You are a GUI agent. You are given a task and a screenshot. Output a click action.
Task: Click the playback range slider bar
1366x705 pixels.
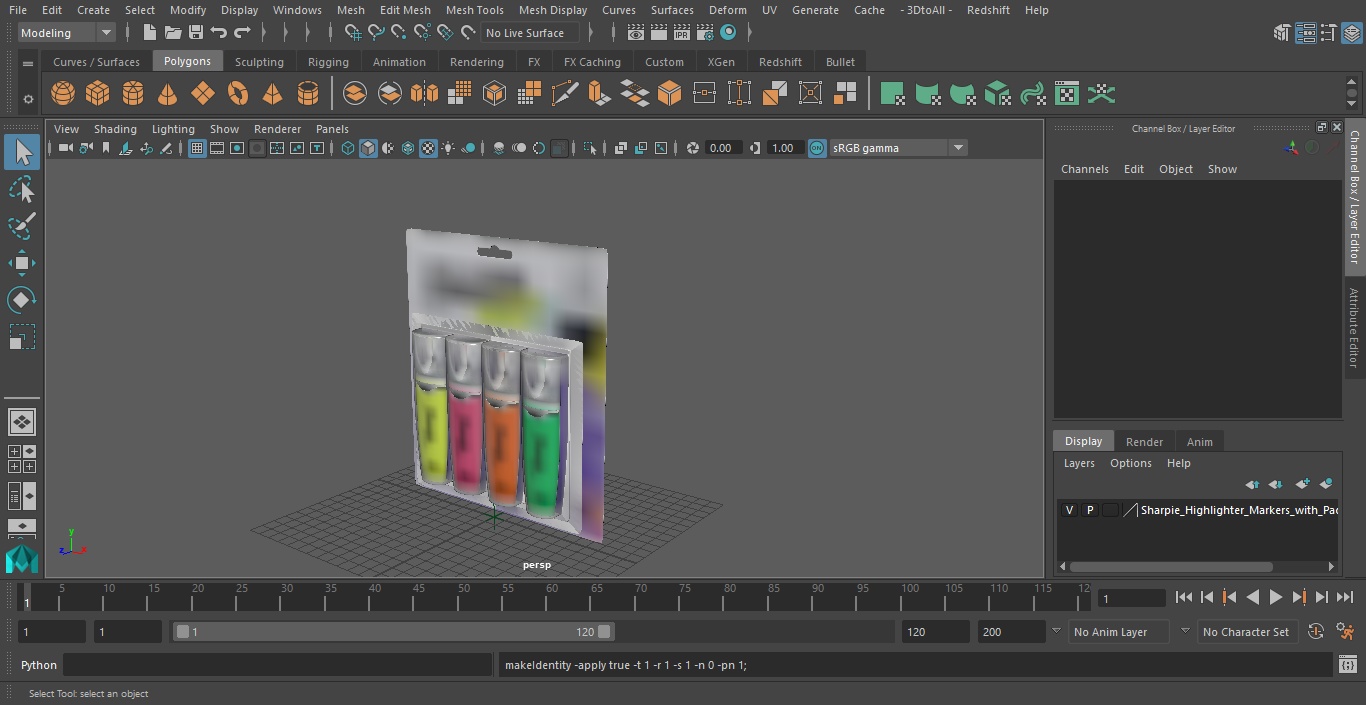click(x=393, y=632)
